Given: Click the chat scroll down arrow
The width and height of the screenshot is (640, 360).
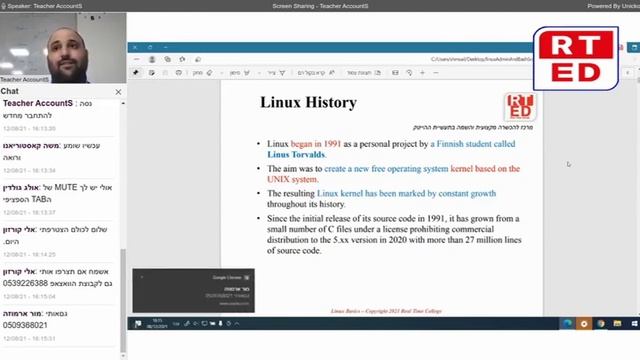Looking at the screenshot, I should [x=123, y=356].
